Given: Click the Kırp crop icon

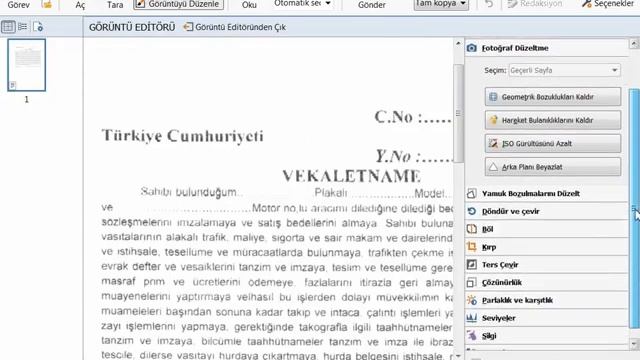Looking at the screenshot, I should 471,247.
